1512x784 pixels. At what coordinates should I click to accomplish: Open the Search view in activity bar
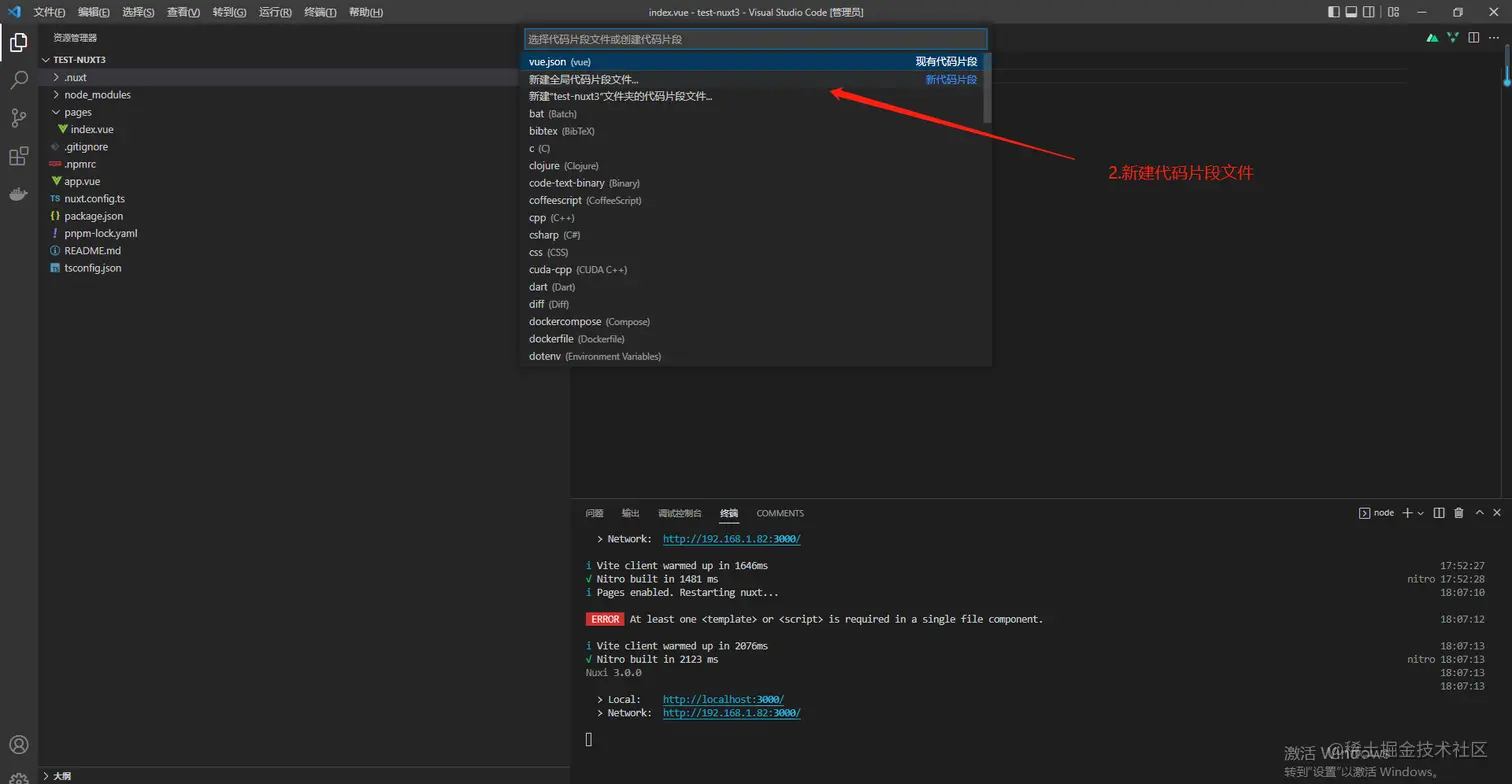[18, 80]
